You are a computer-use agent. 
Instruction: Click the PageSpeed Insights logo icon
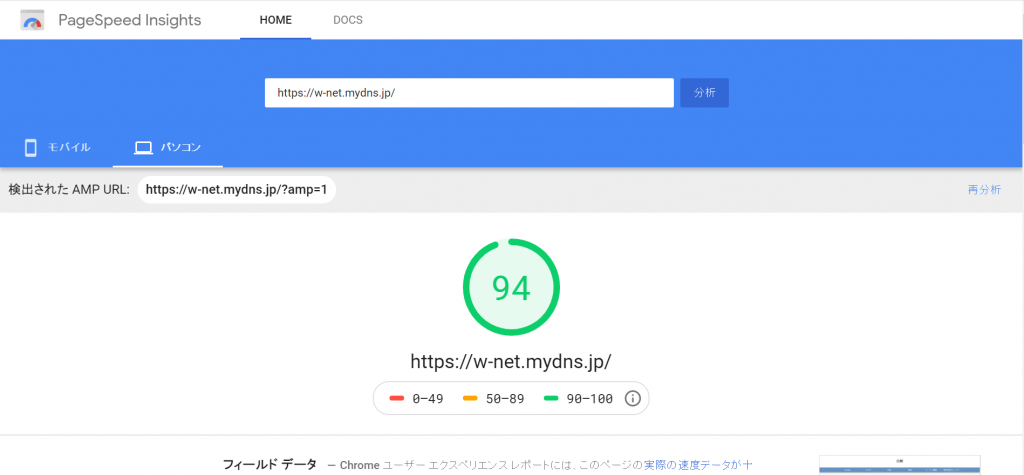(x=32, y=20)
